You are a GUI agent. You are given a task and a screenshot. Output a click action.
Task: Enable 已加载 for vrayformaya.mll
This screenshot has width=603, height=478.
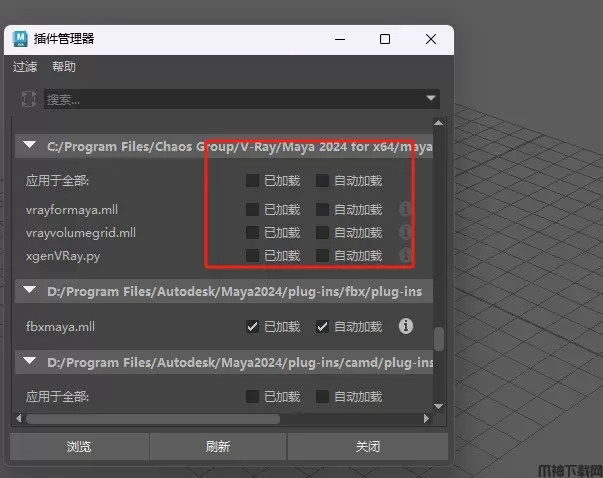[x=253, y=210]
